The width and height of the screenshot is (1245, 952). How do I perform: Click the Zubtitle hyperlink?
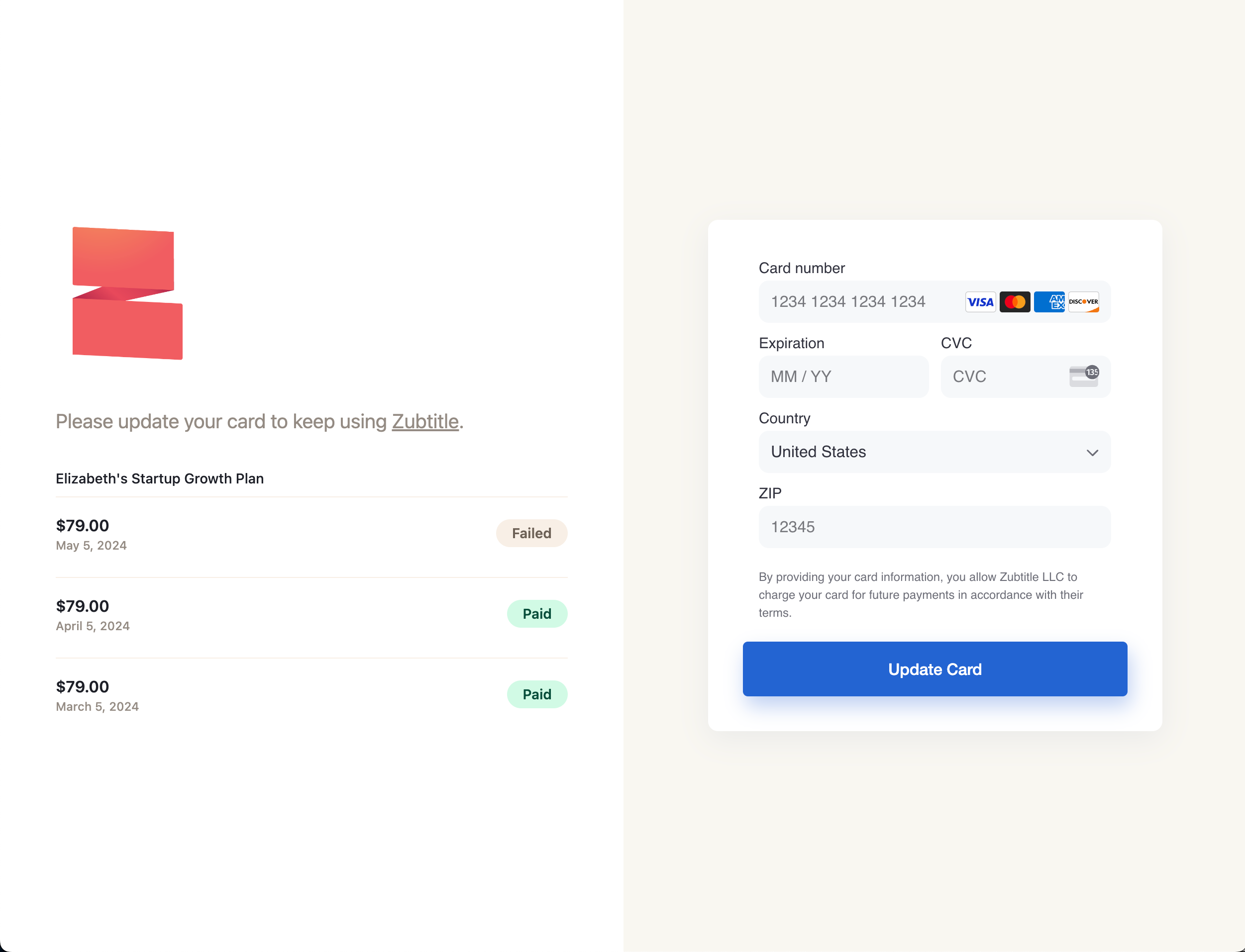click(x=424, y=421)
